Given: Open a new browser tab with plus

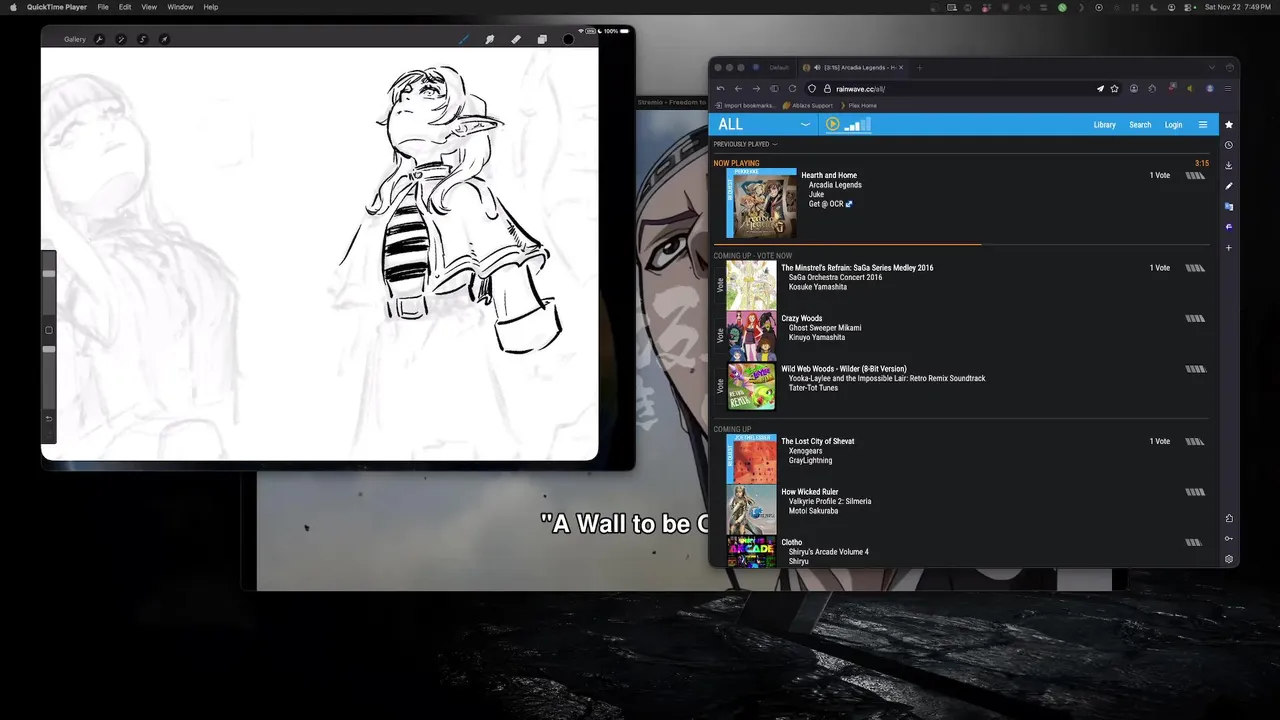Looking at the screenshot, I should point(919,68).
